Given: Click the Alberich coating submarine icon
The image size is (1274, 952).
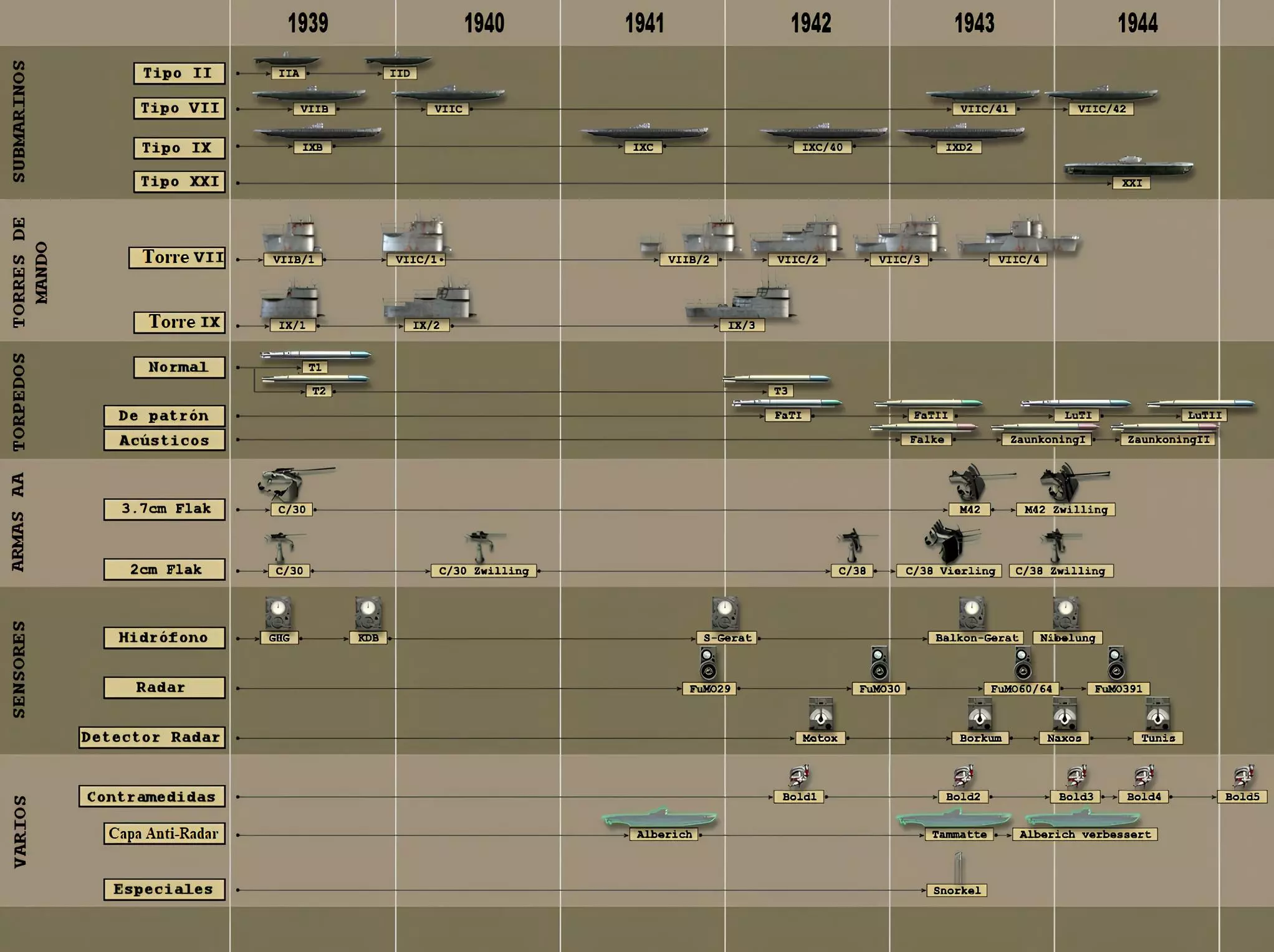Looking at the screenshot, I should point(659,817).
